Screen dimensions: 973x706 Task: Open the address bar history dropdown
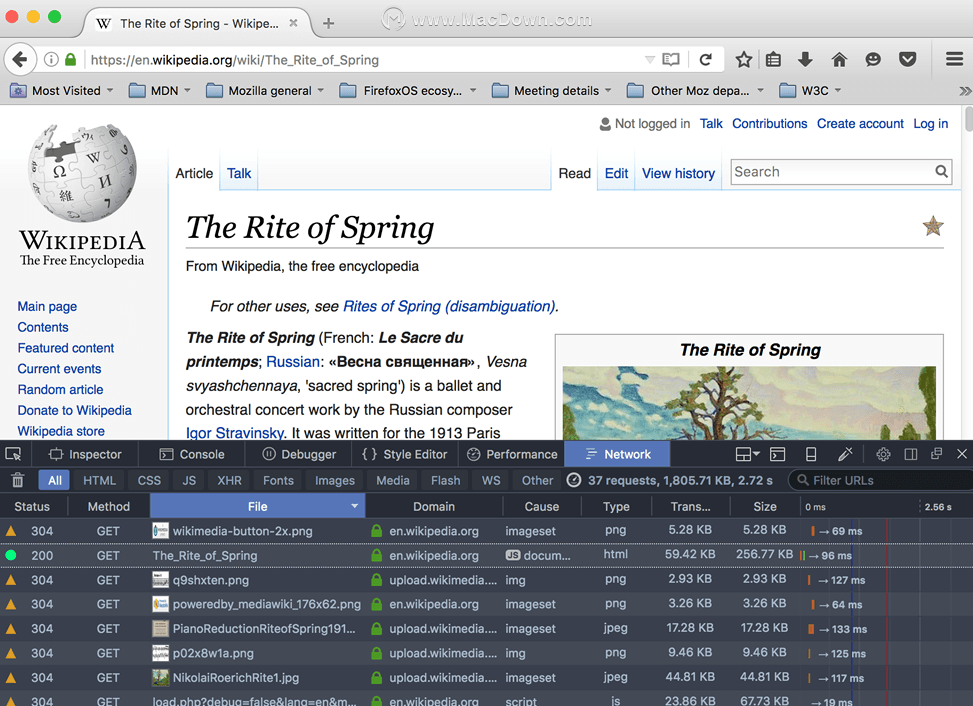point(650,60)
